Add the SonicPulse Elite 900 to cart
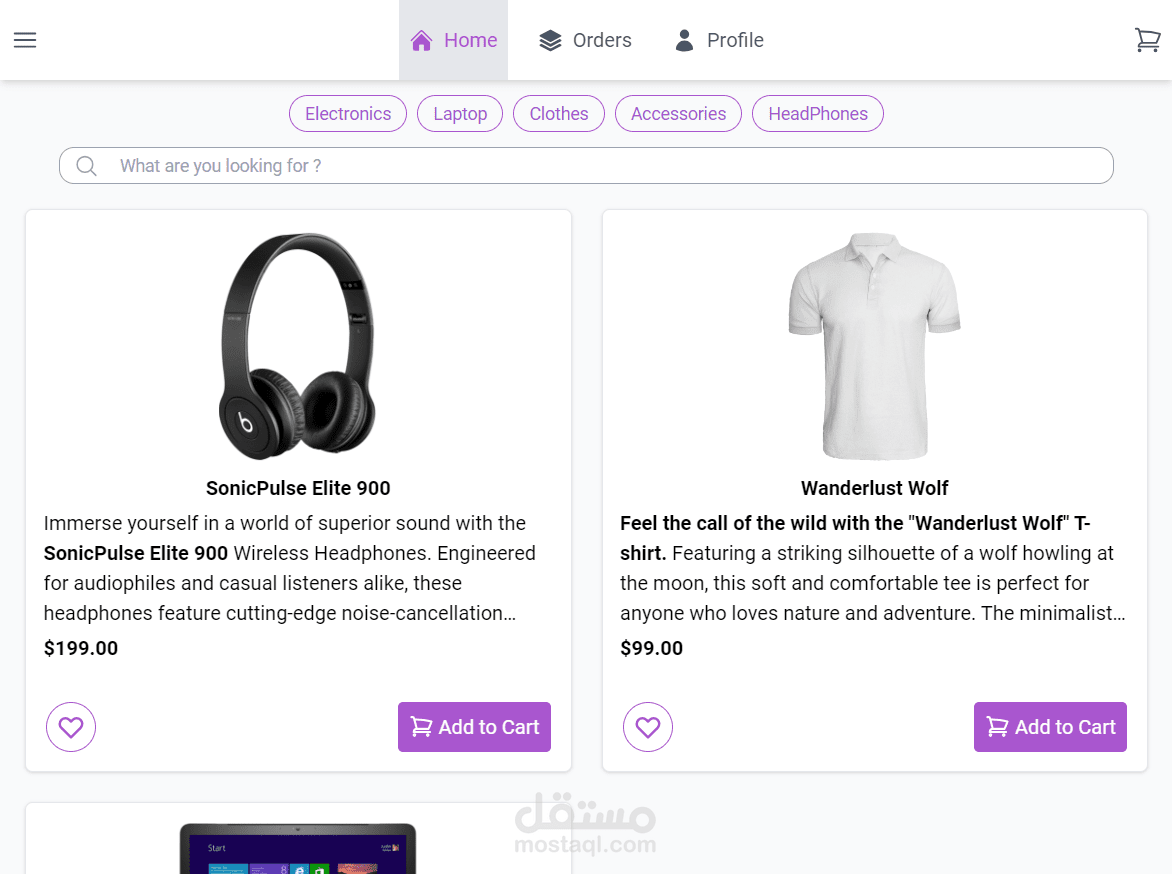Viewport: 1172px width, 874px height. (x=474, y=727)
